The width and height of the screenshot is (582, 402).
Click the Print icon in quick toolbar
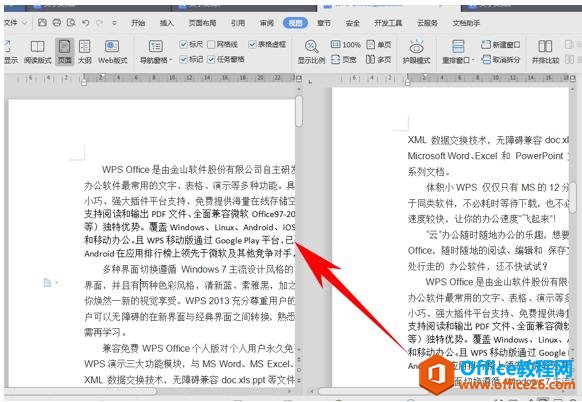tap(56, 23)
